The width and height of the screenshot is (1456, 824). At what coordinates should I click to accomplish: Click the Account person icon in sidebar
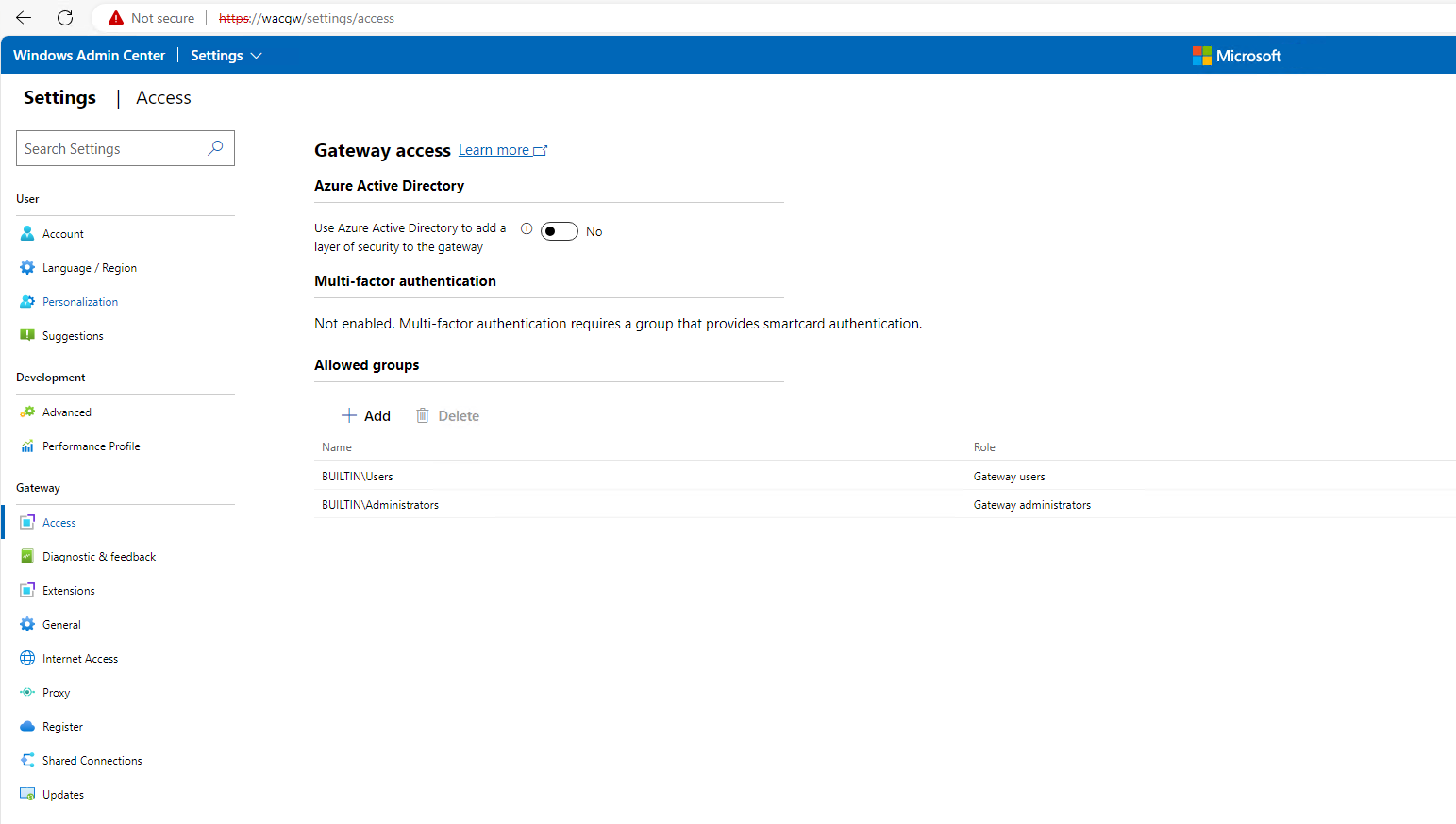[27, 233]
